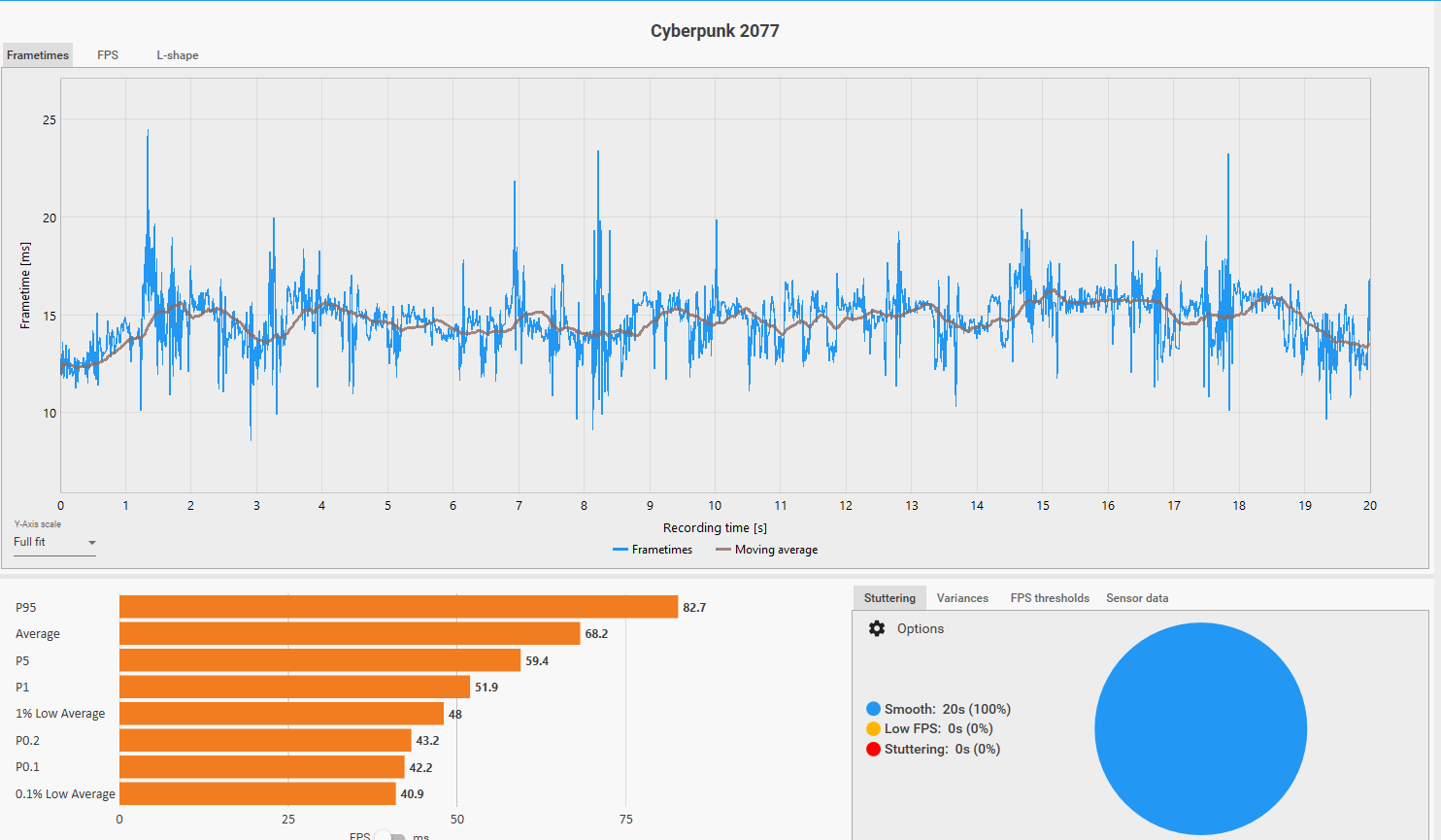Select the orange P0.1 bar

coord(262,767)
